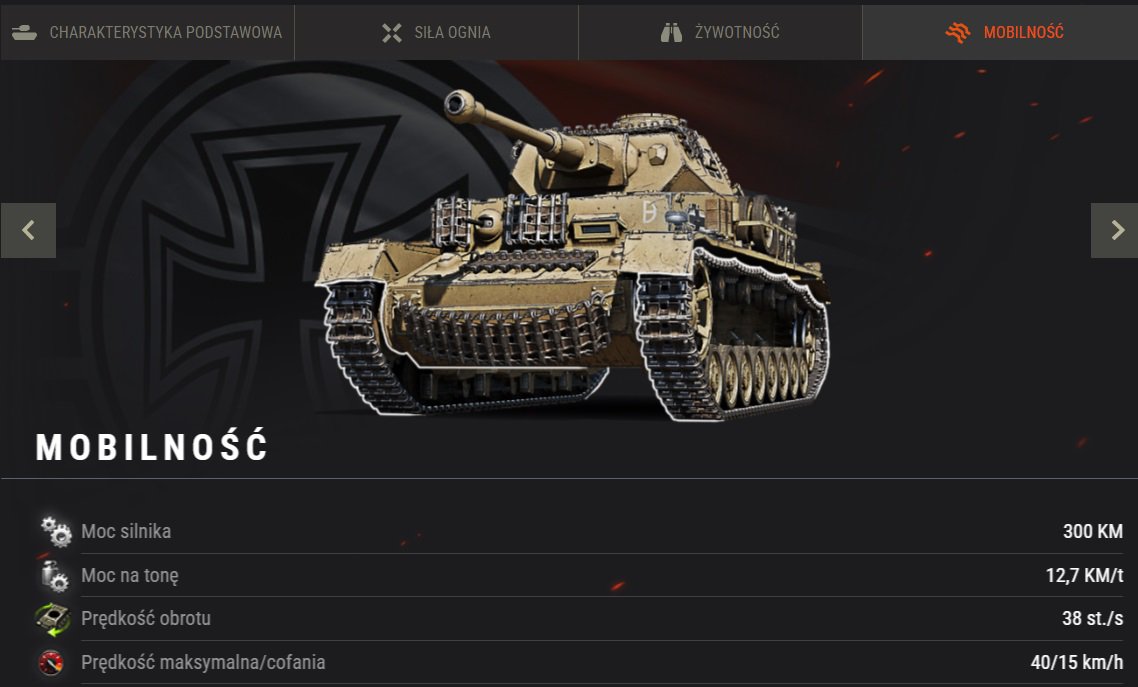The image size is (1138, 687).
Task: Click the Prędkość maksymalna/cofania label
Action: click(203, 662)
